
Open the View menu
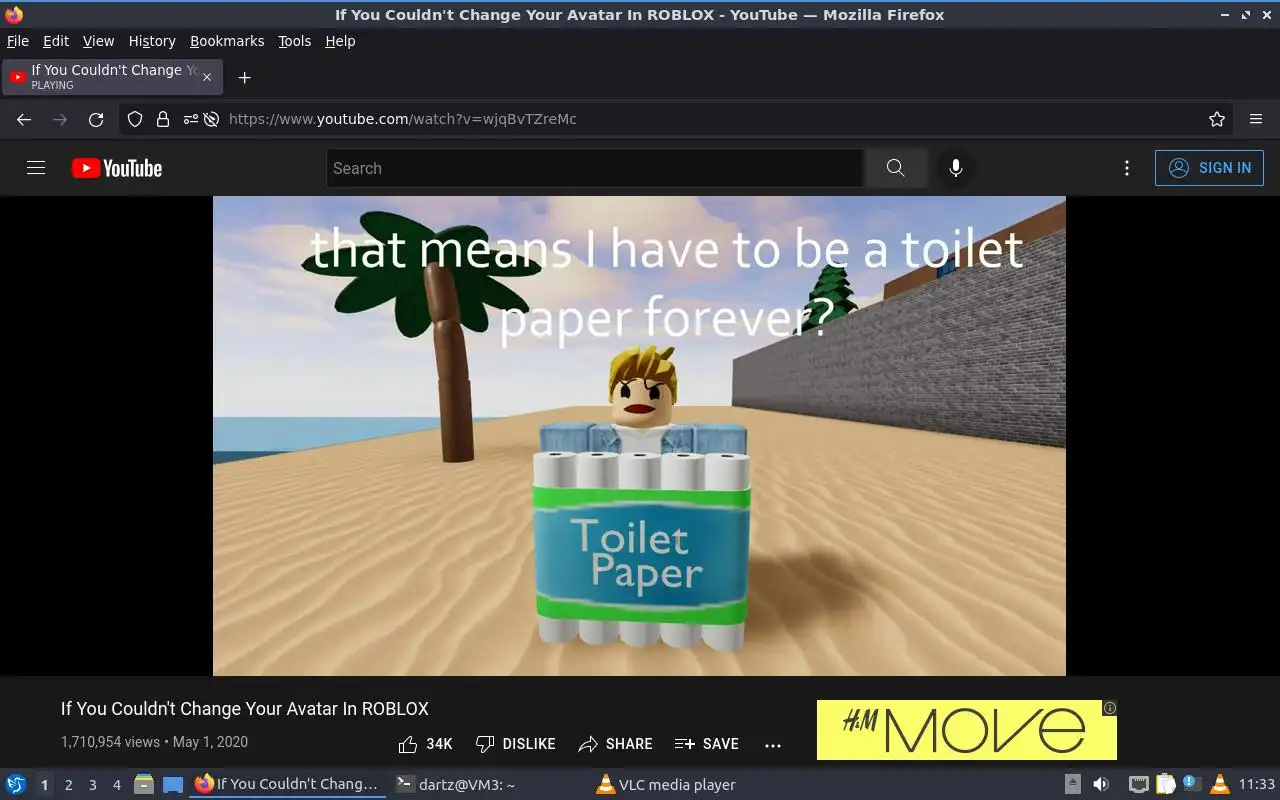coord(98,41)
